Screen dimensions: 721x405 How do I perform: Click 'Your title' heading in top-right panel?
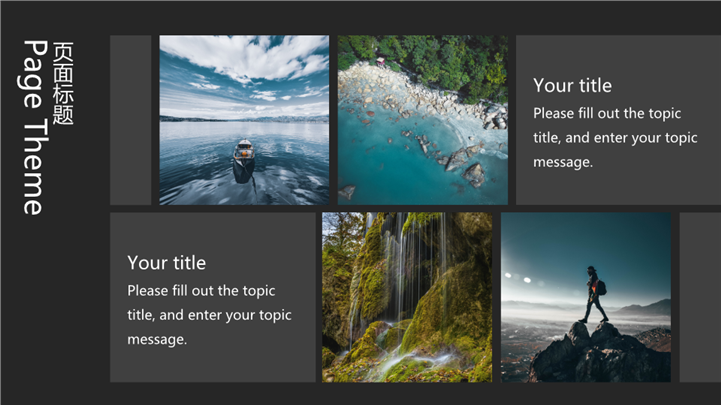click(572, 86)
